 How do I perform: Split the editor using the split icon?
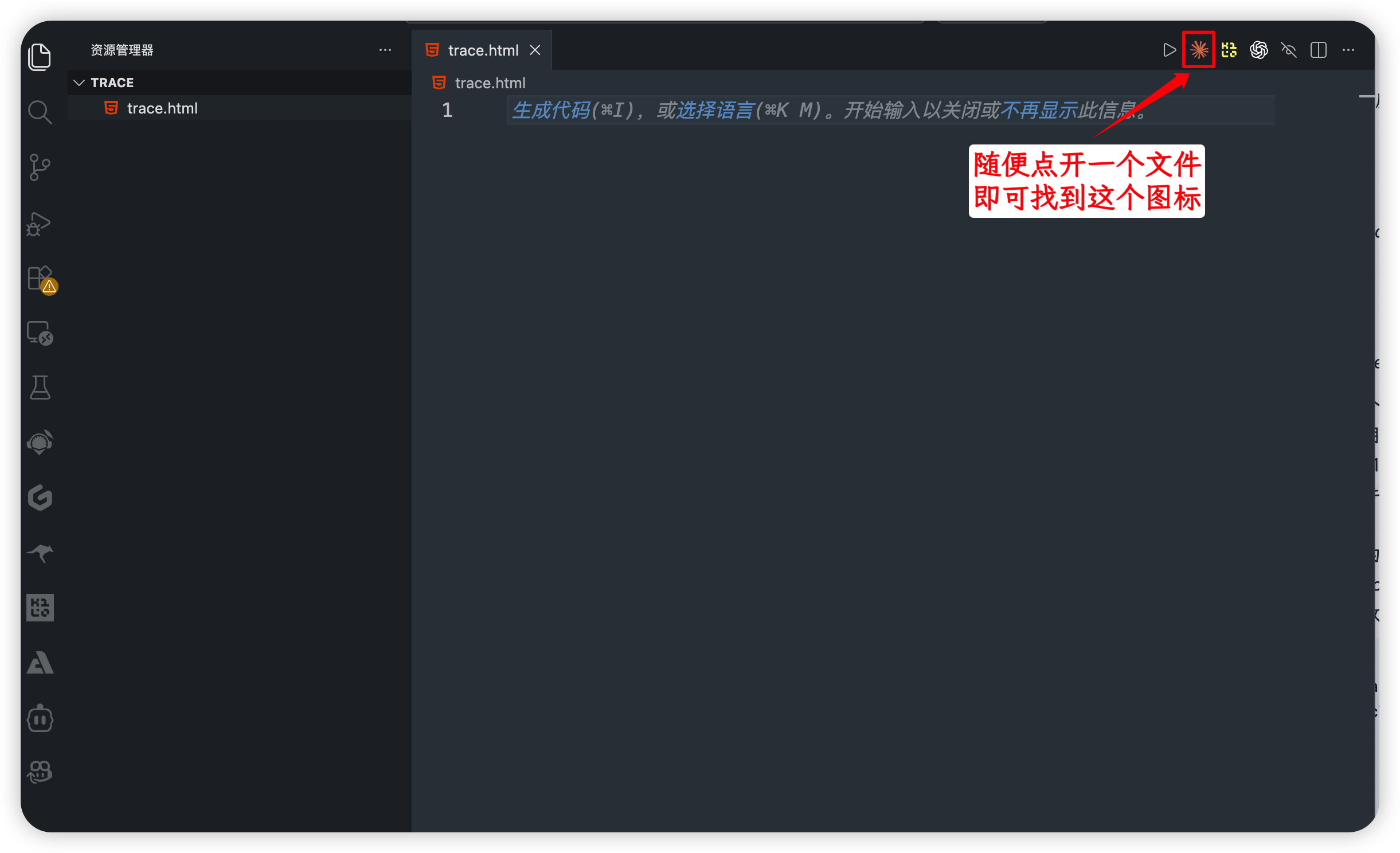[1318, 50]
